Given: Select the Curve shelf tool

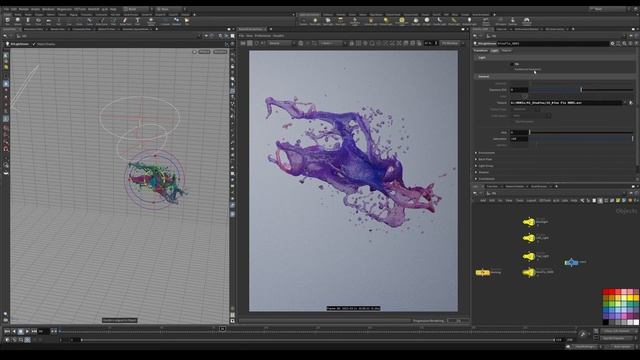Looking at the screenshot, I should point(89,21).
